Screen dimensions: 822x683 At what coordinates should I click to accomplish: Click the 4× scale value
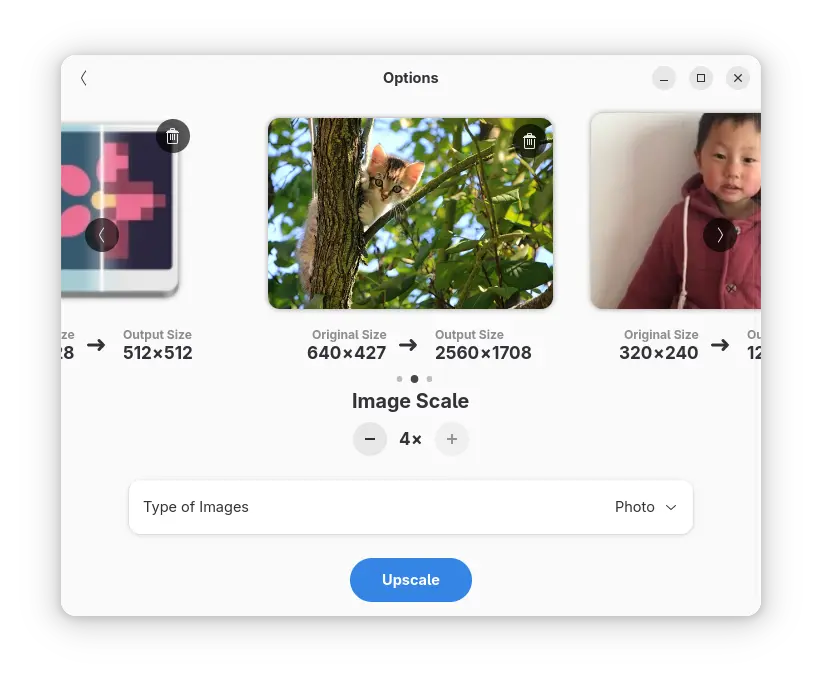click(x=410, y=439)
